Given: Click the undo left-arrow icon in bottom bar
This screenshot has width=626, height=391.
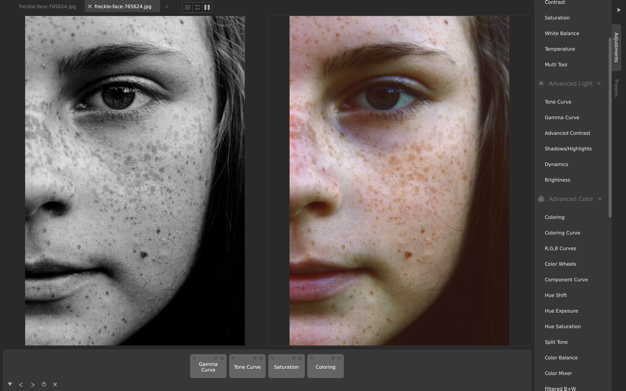Looking at the screenshot, I should (x=21, y=385).
